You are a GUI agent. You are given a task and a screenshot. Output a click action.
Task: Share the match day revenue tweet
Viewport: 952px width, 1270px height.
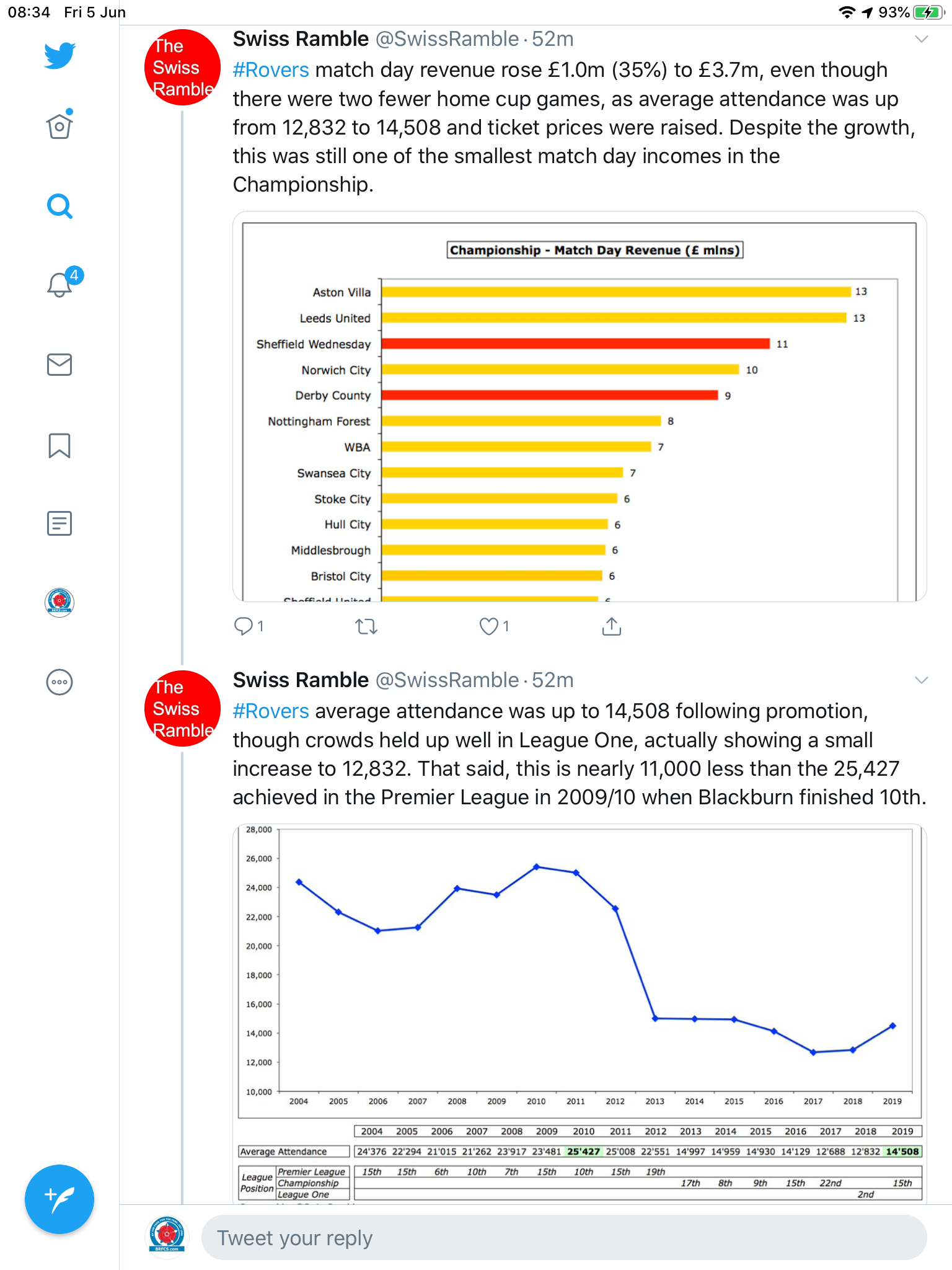click(x=611, y=626)
